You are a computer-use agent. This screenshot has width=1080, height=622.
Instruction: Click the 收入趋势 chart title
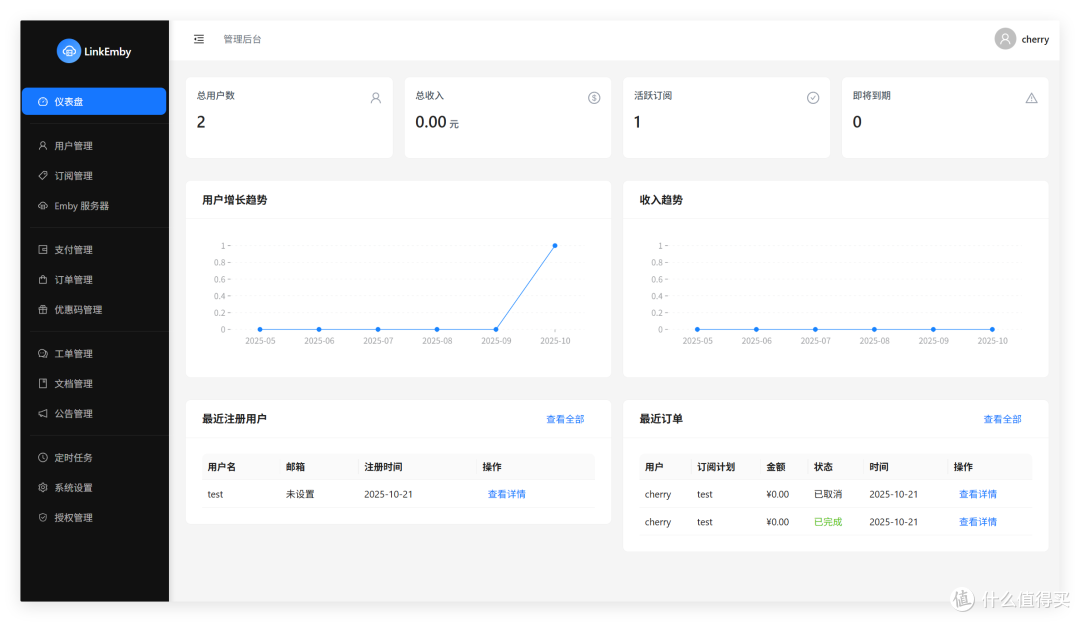[x=661, y=200]
